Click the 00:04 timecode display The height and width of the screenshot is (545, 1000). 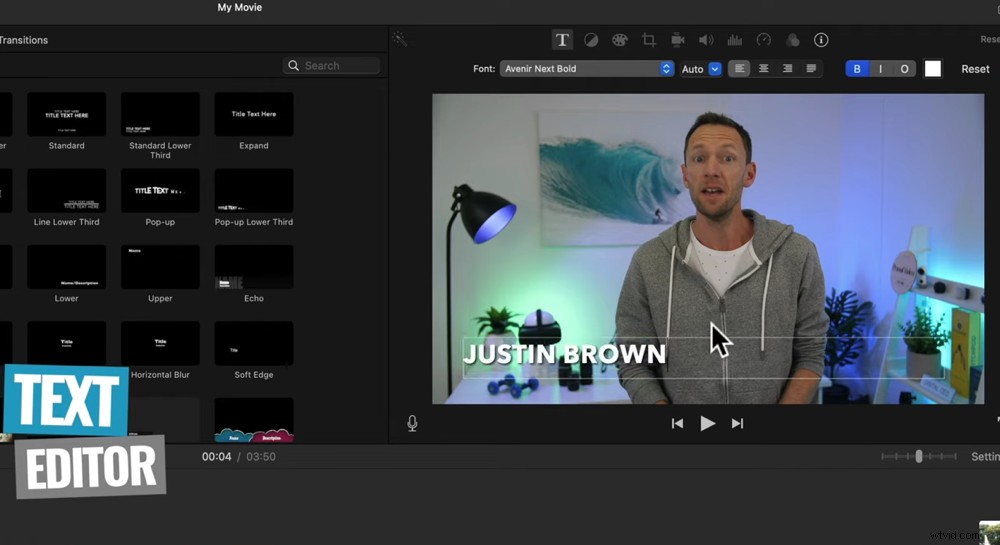(x=216, y=457)
